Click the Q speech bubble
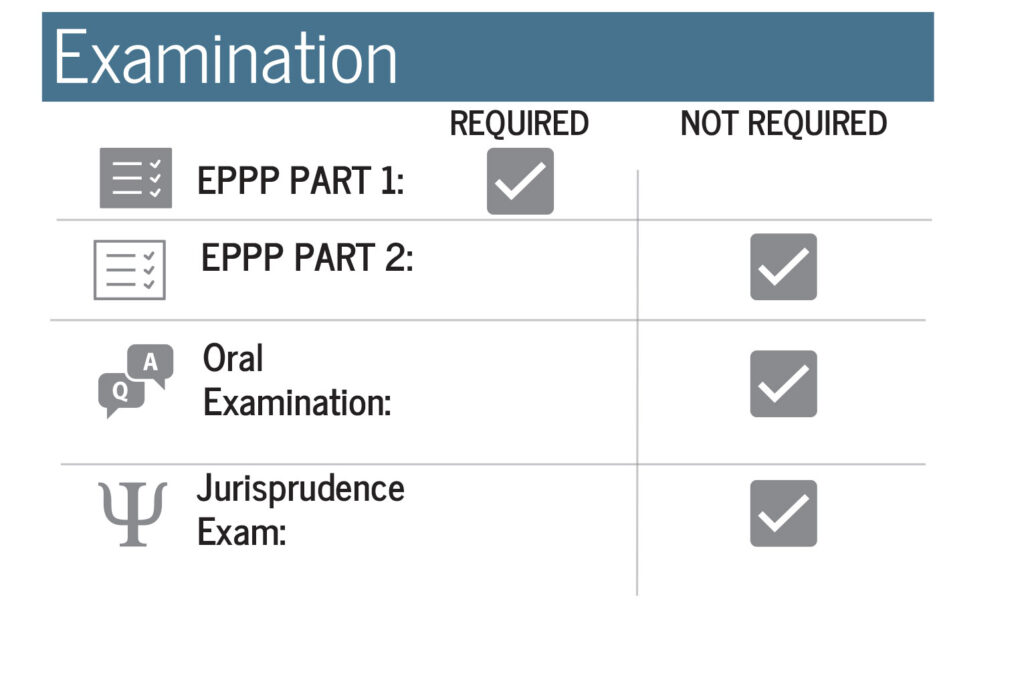This screenshot has height=684, width=1024. (x=121, y=394)
